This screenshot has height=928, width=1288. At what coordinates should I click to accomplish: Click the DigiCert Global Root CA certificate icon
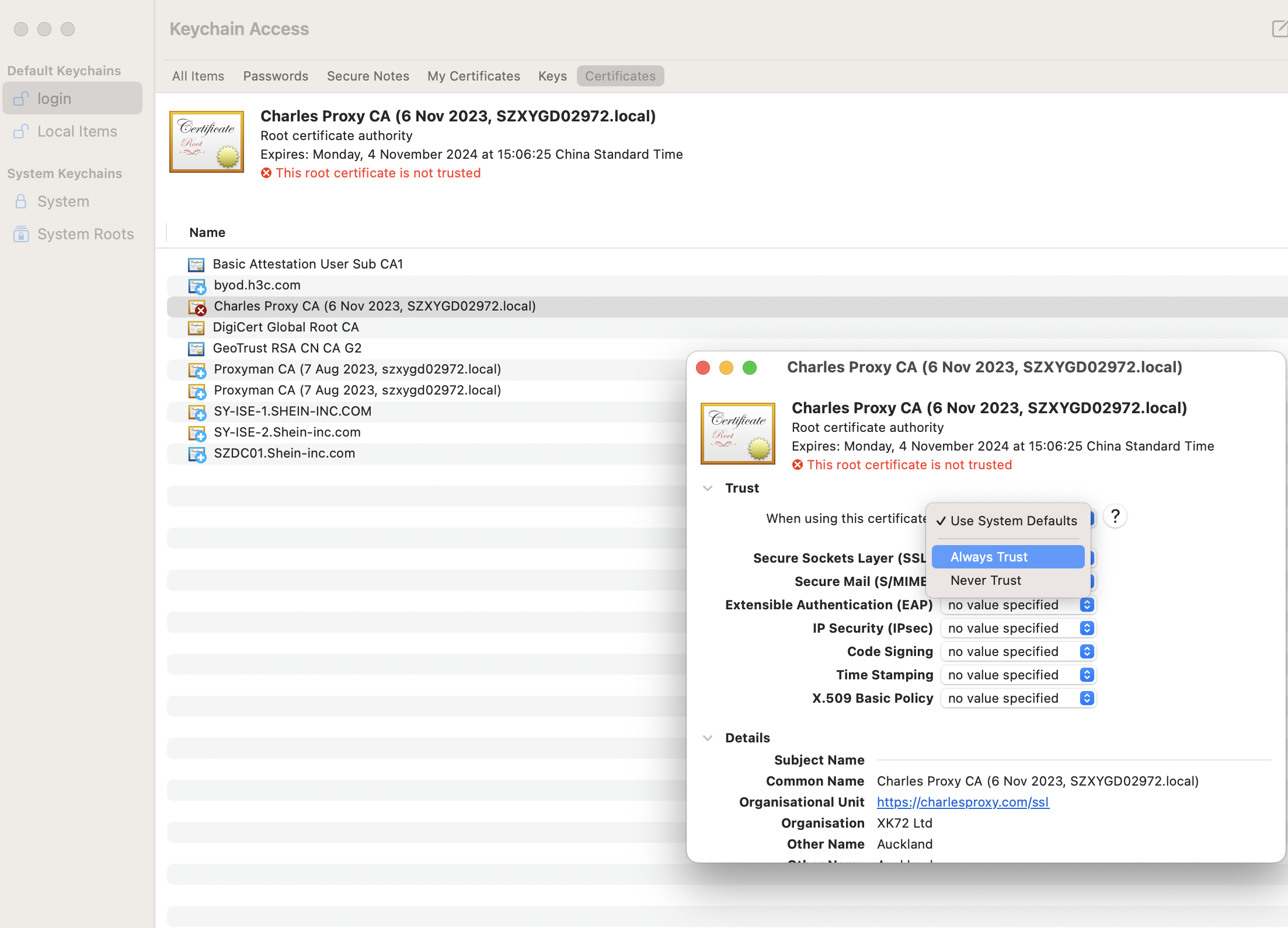click(196, 327)
